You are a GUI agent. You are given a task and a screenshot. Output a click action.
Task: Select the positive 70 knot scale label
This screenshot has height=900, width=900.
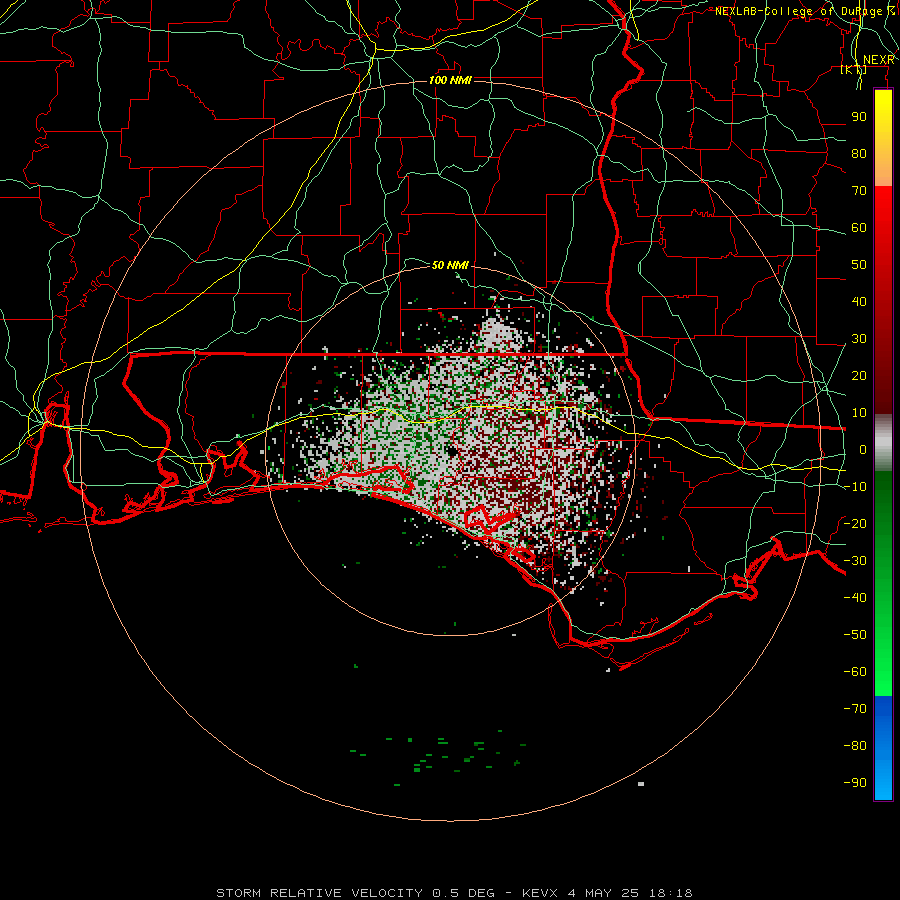pos(859,191)
